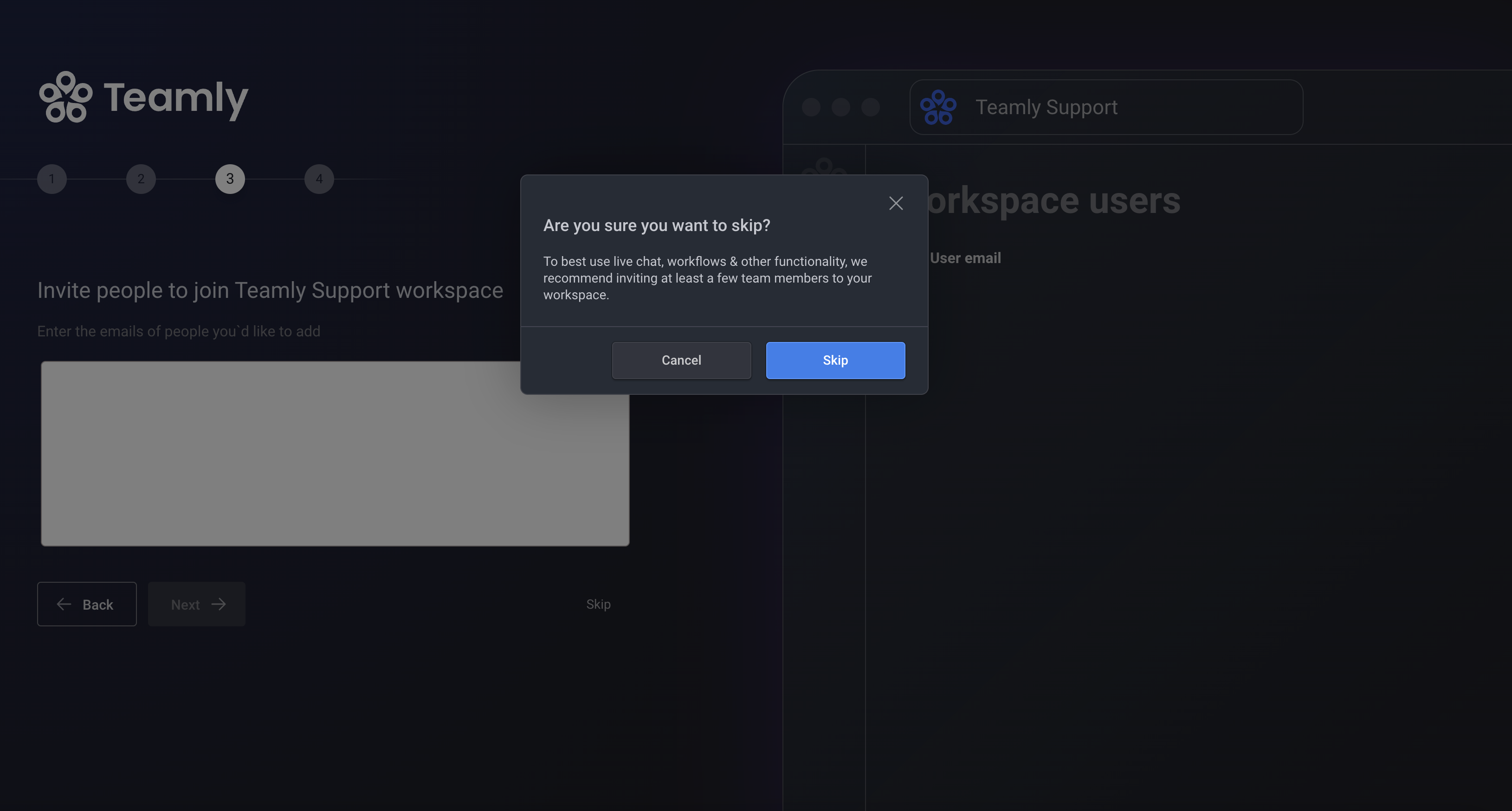Click the blue Skip button in dialog
The width and height of the screenshot is (1512, 811).
pos(834,360)
